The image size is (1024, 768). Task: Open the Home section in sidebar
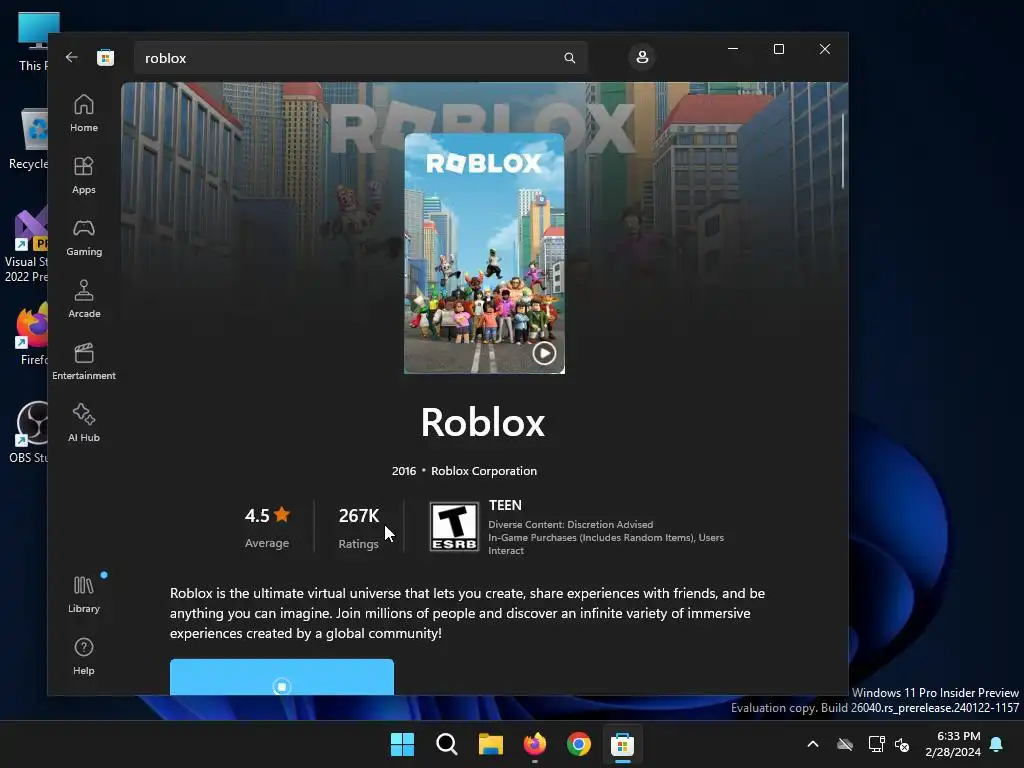[84, 113]
